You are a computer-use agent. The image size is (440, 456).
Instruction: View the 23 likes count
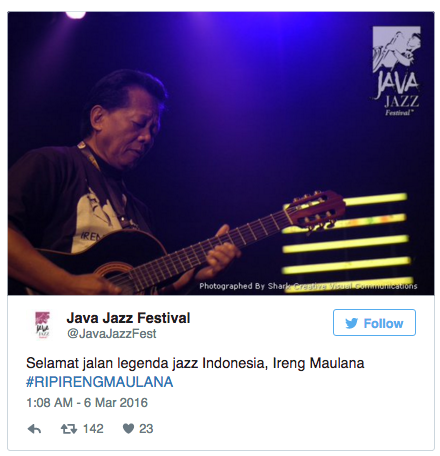coord(146,429)
